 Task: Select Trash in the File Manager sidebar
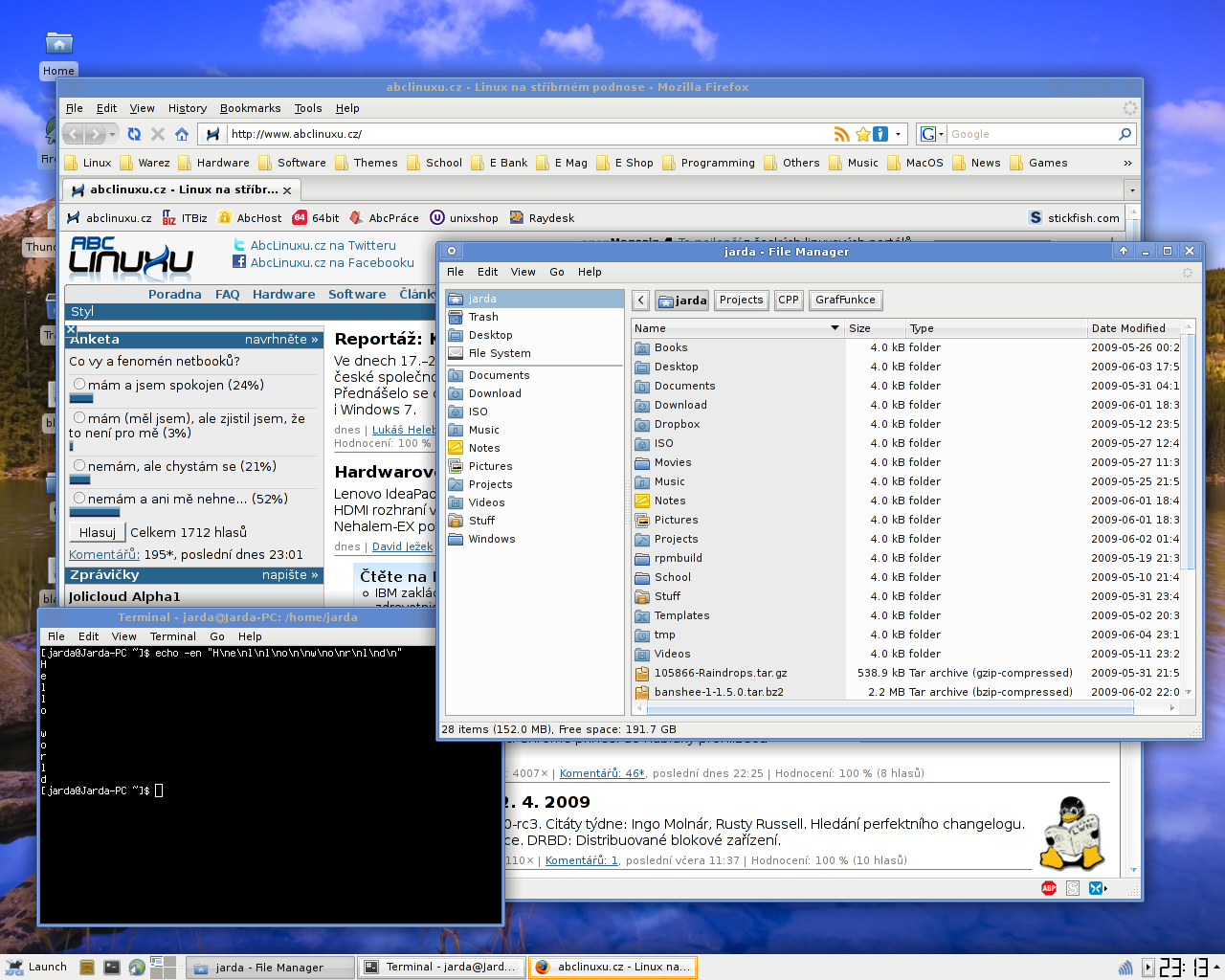click(x=534, y=317)
